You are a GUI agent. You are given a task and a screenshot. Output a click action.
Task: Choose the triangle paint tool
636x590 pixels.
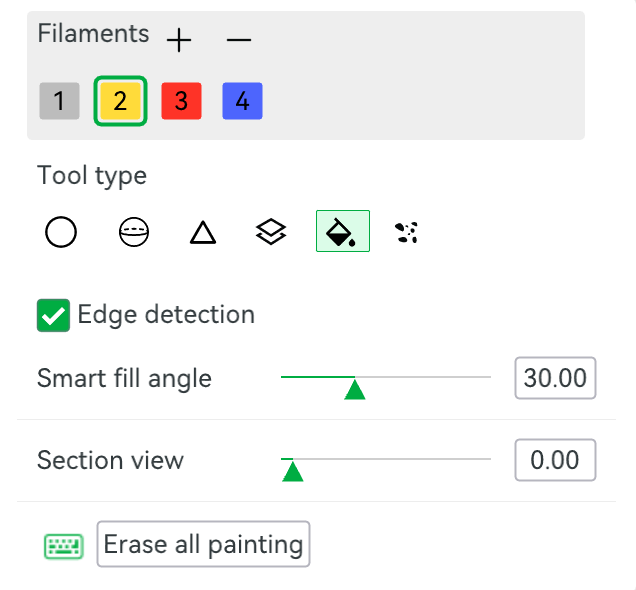(203, 233)
